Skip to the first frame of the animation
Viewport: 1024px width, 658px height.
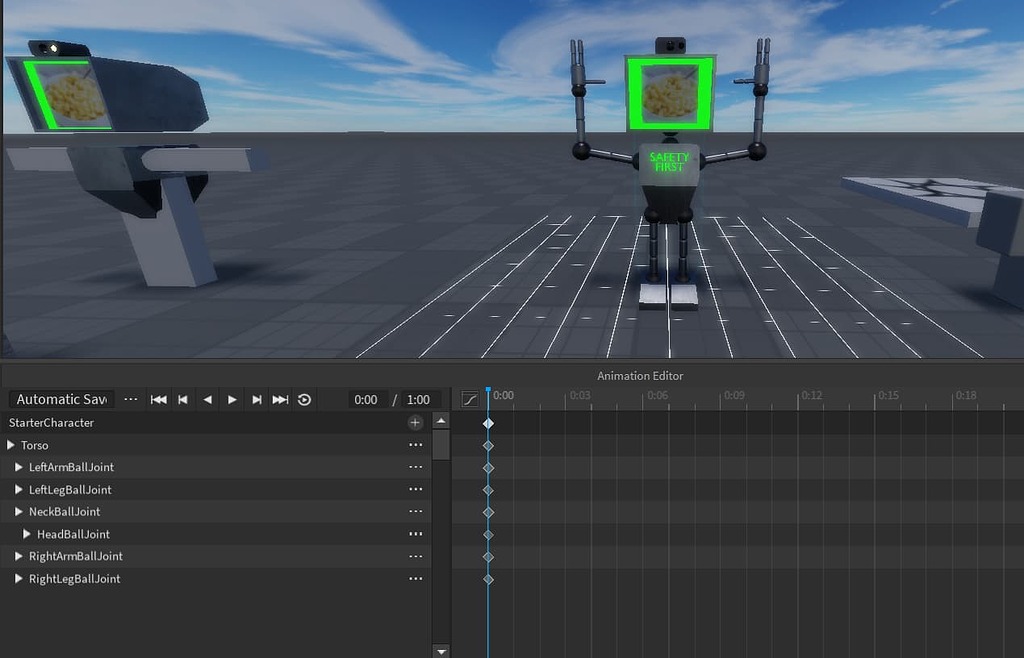(157, 399)
